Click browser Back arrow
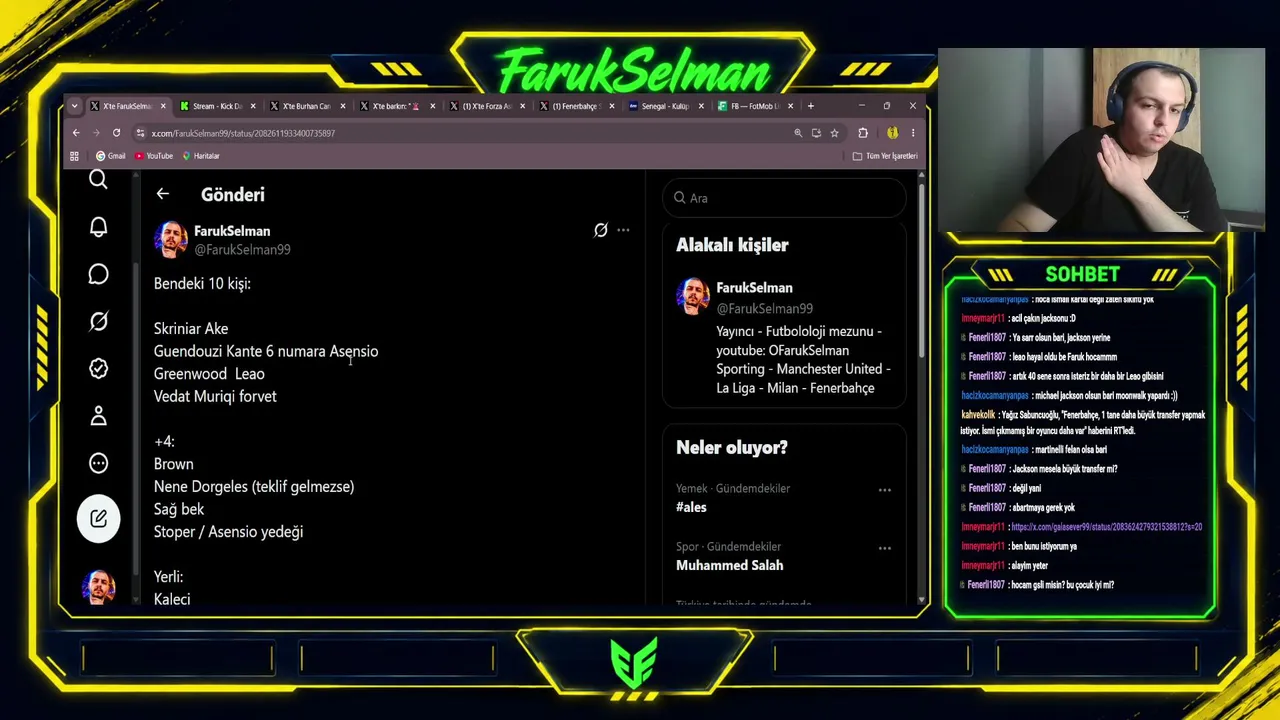 [76, 132]
